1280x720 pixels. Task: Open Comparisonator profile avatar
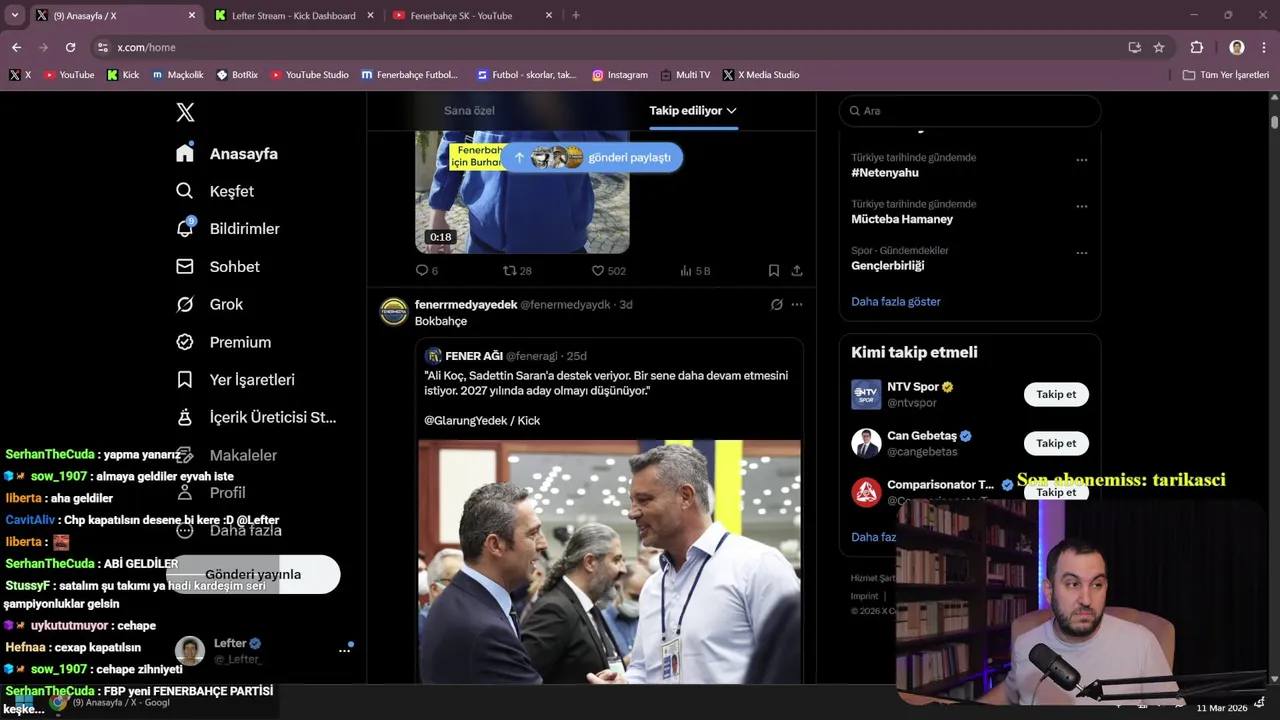(866, 492)
